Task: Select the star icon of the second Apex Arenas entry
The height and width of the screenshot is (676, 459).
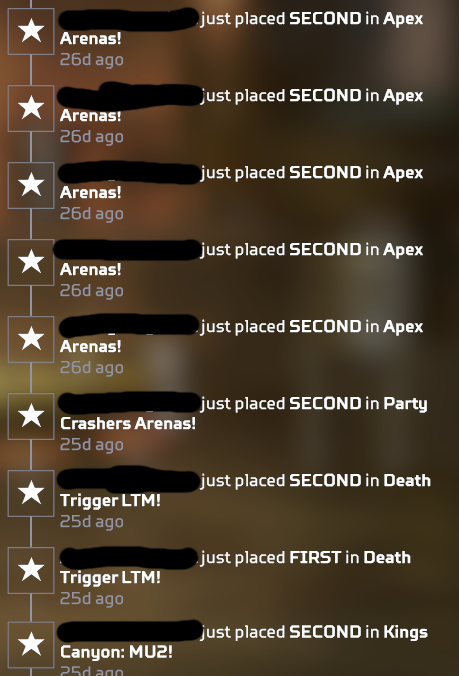Action: (x=31, y=108)
